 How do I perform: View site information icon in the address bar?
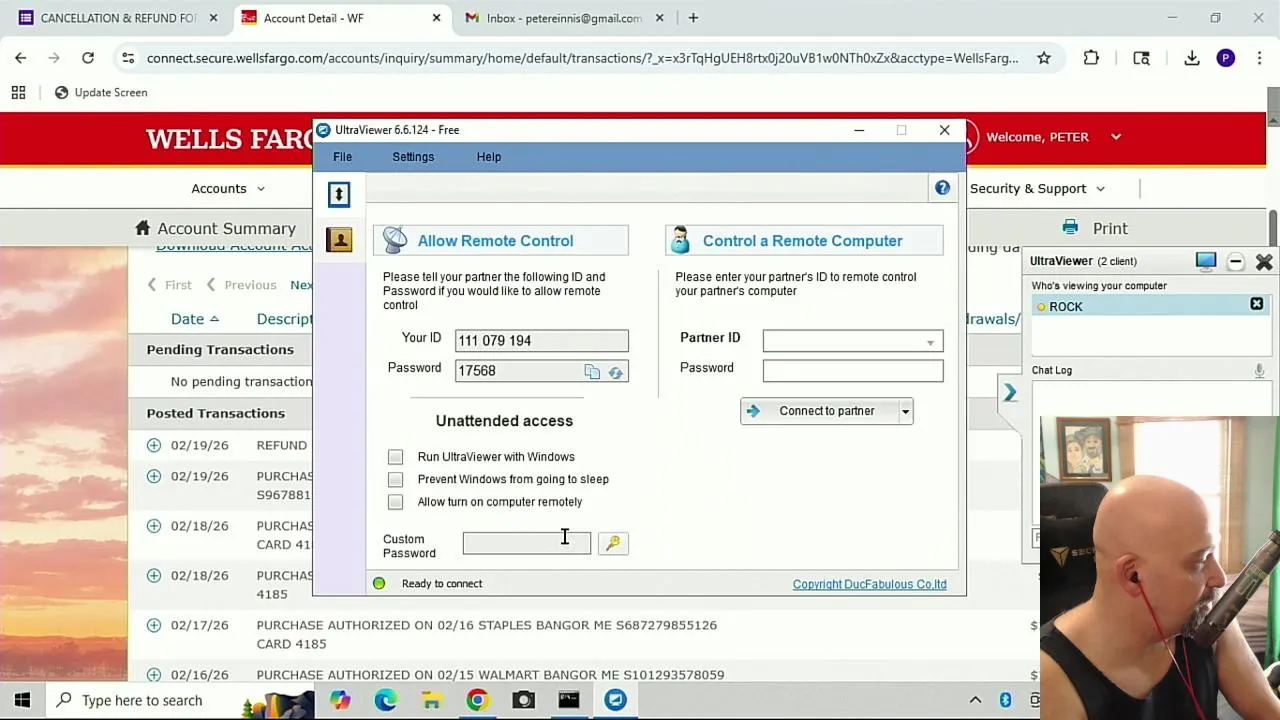click(x=128, y=58)
